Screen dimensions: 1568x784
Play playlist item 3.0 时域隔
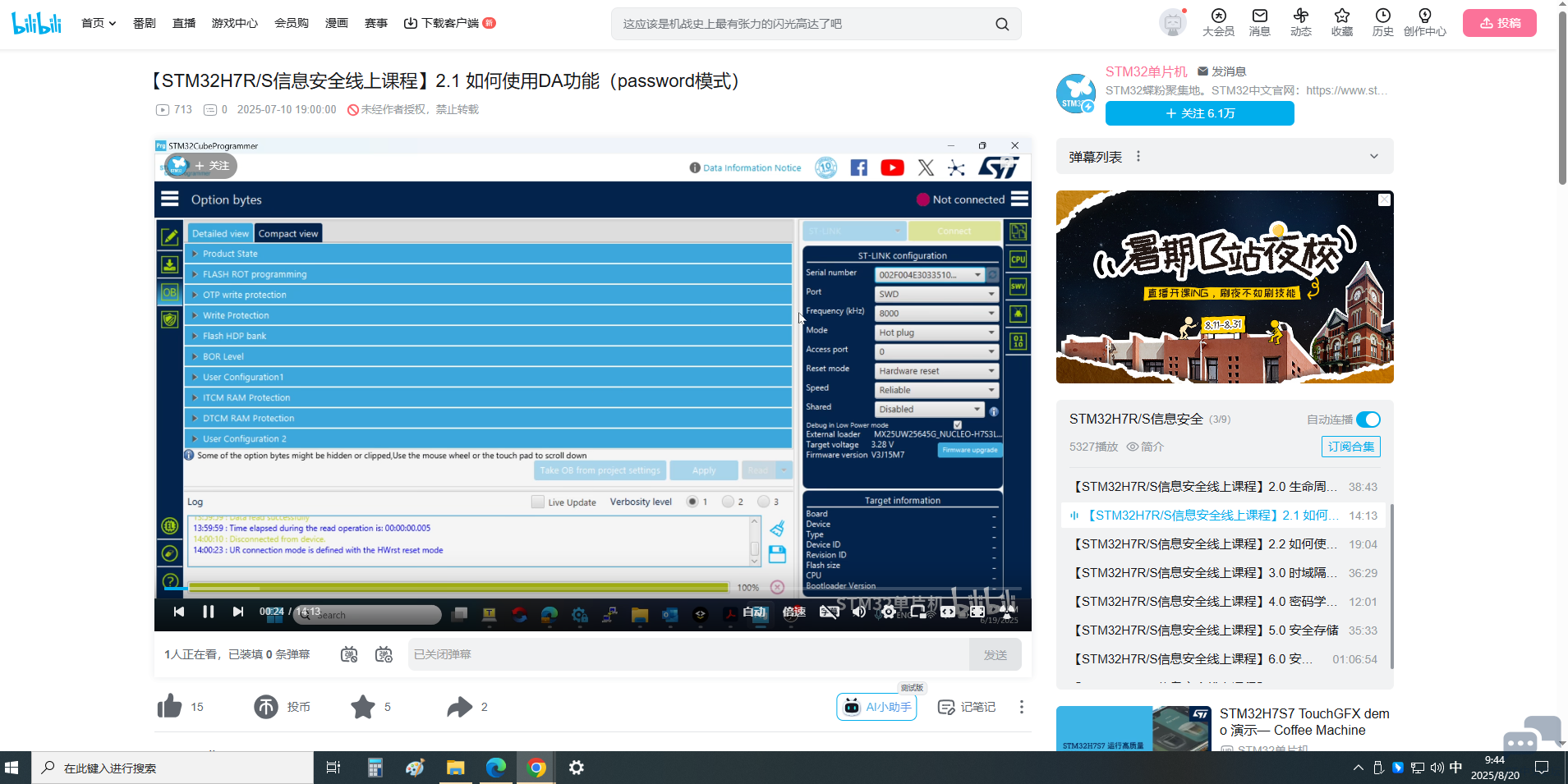click(1225, 573)
